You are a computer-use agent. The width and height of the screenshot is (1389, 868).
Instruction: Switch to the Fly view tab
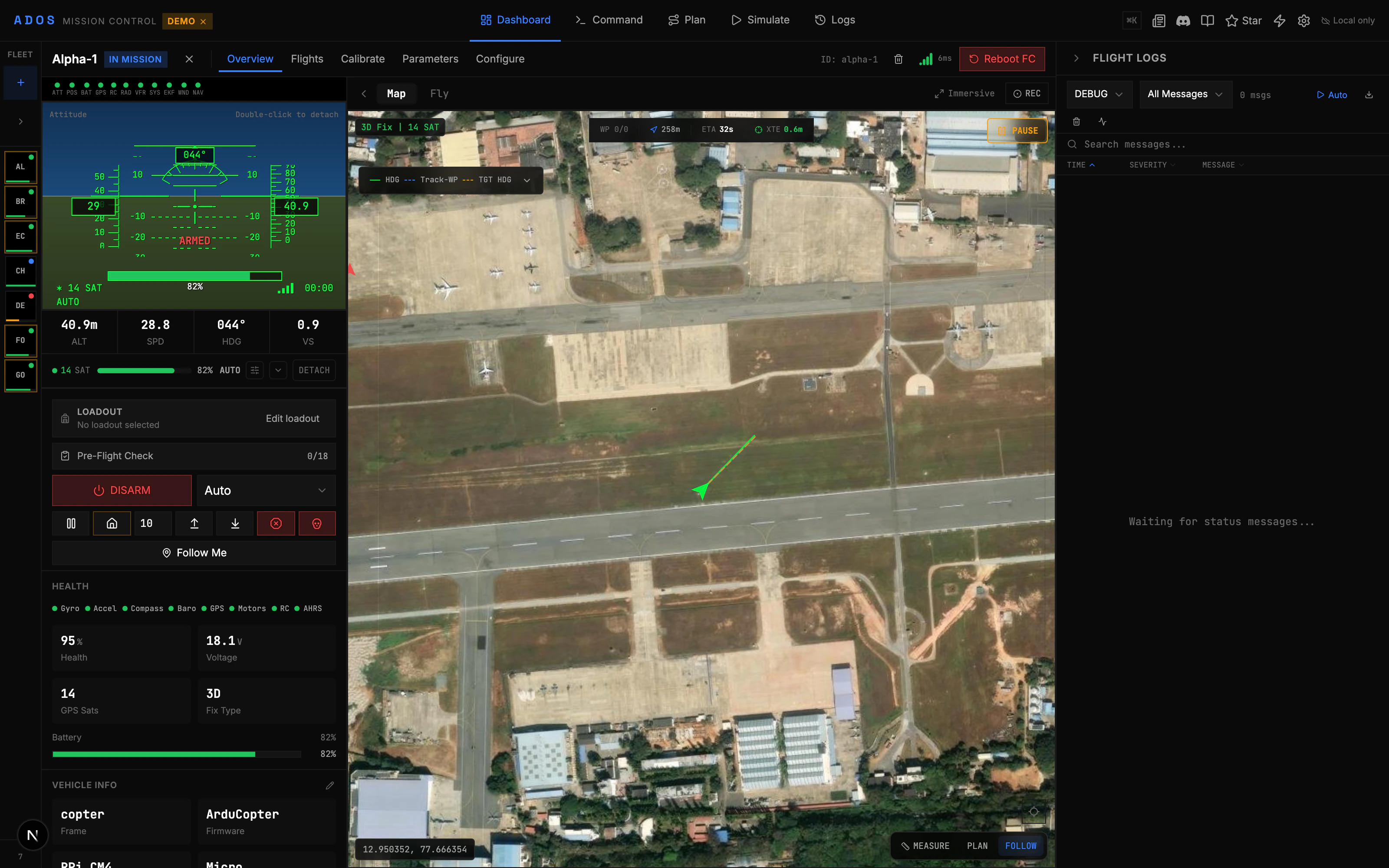439,94
